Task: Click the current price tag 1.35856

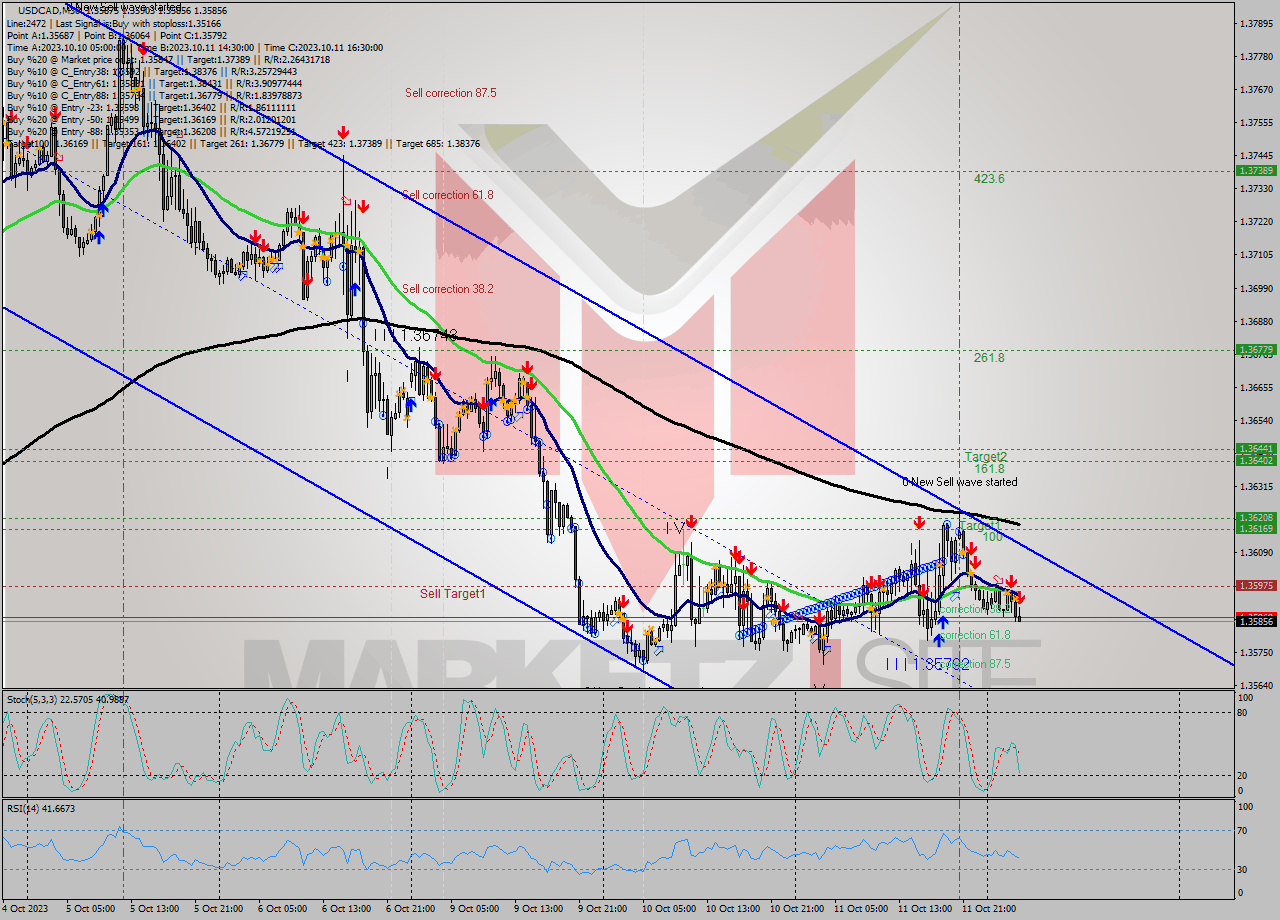Action: click(x=1256, y=621)
